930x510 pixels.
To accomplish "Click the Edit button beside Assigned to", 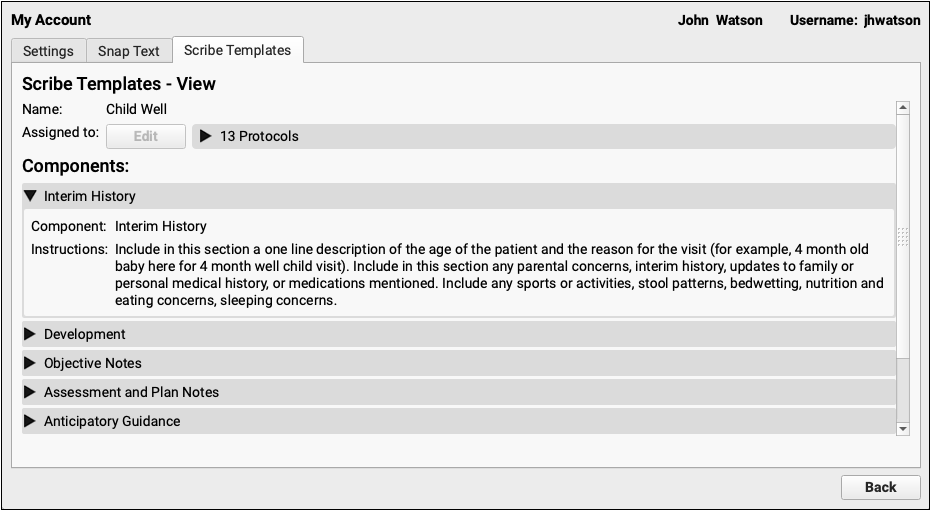I will pos(146,136).
